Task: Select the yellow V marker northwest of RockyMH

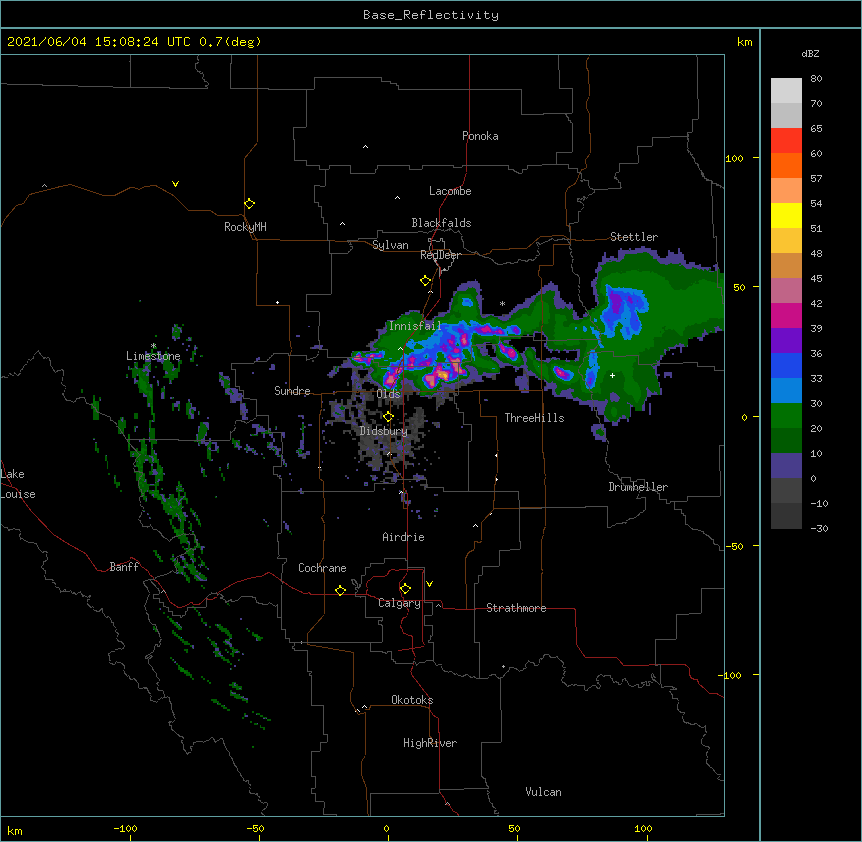Action: 175,184
